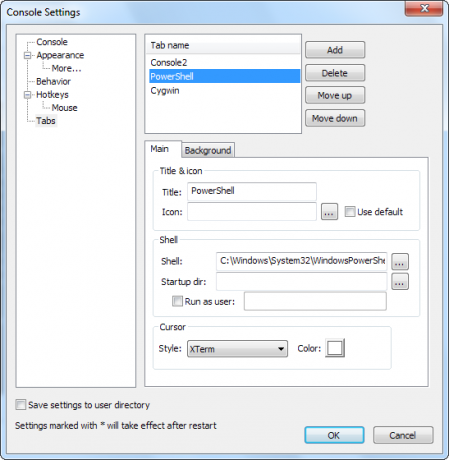This screenshot has height=460, width=449.
Task: Move the PowerShell tab up
Action: (x=335, y=95)
